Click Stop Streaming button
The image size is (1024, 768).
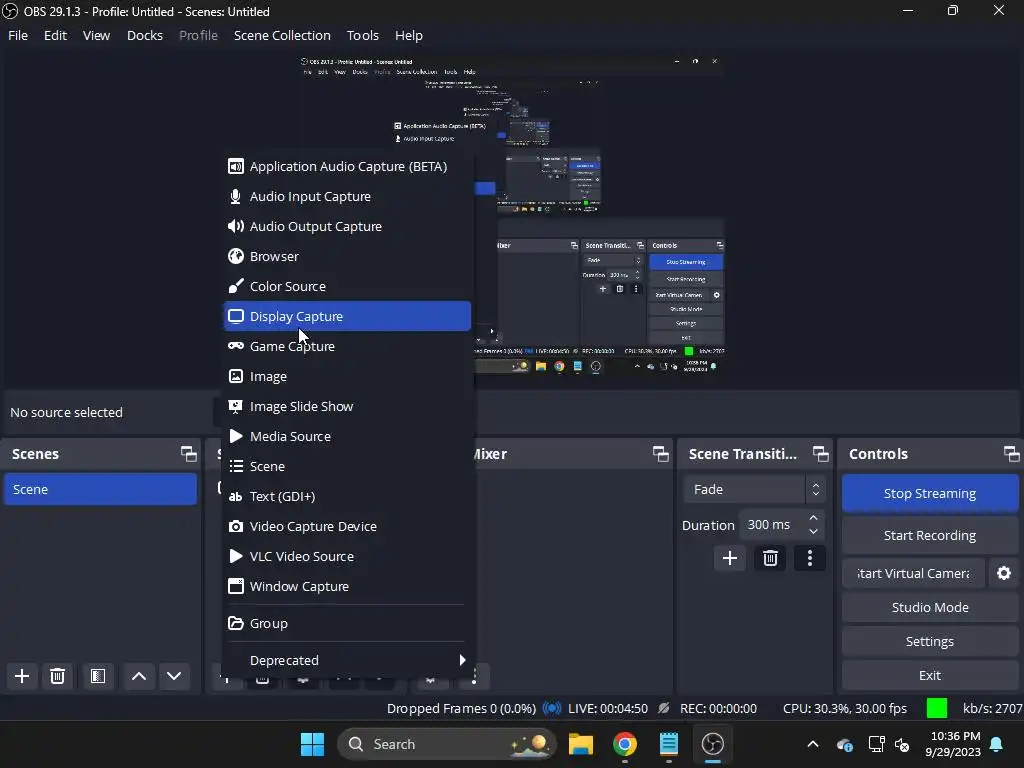click(930, 493)
